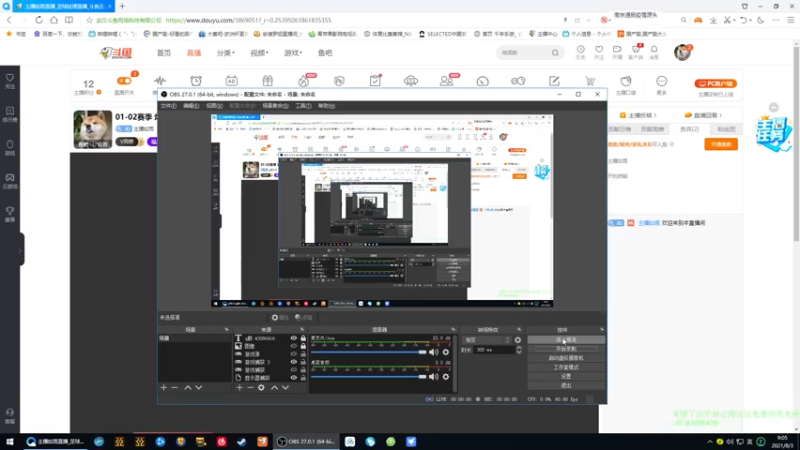Click the transition duration 300 ms field
The height and width of the screenshot is (450, 800).
(494, 350)
